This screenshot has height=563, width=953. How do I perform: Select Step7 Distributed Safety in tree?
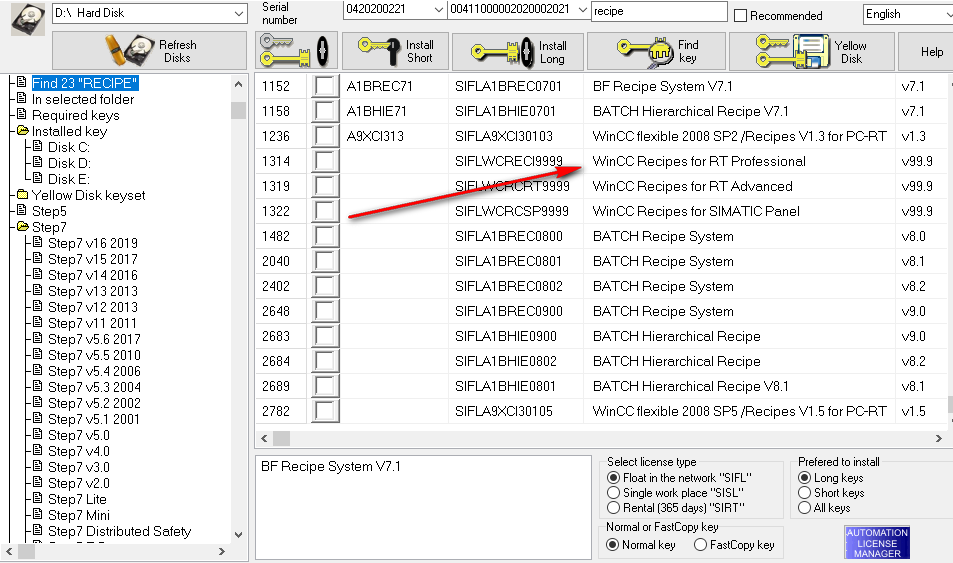pos(119,531)
